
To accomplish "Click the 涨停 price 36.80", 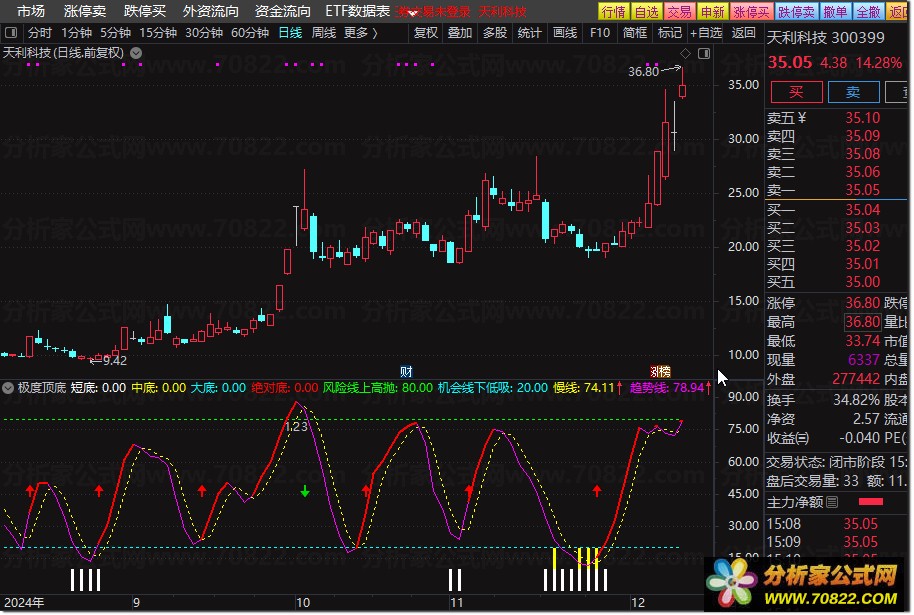I will (863, 303).
